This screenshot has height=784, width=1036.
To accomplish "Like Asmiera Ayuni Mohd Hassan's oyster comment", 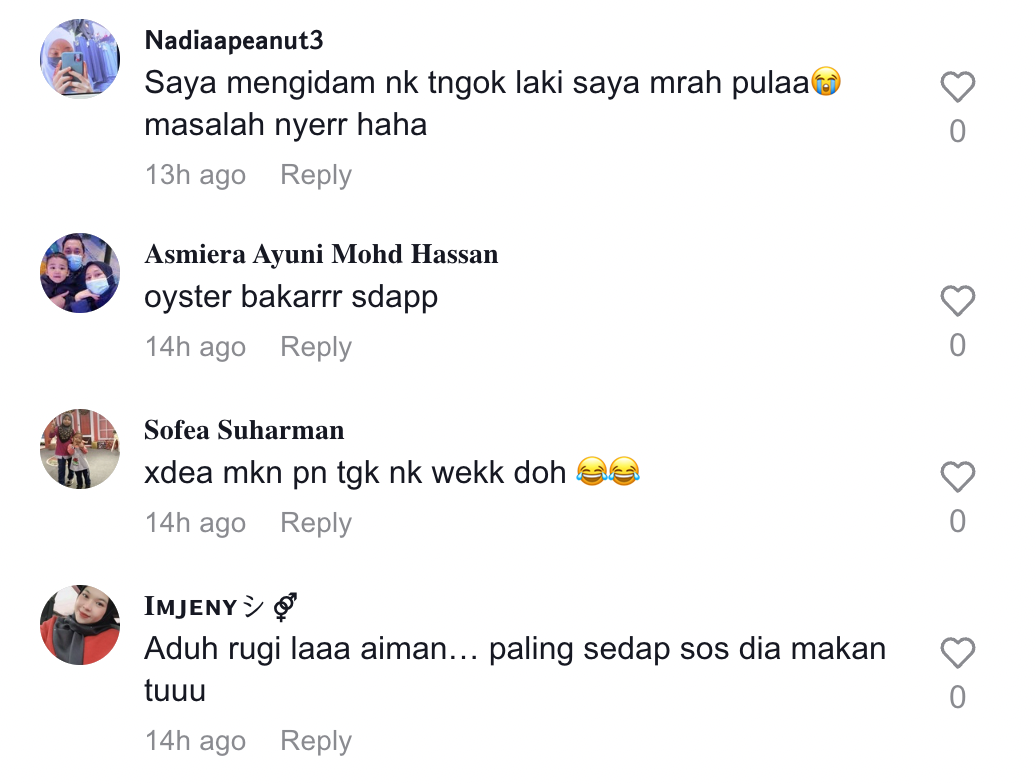I will [x=957, y=301].
